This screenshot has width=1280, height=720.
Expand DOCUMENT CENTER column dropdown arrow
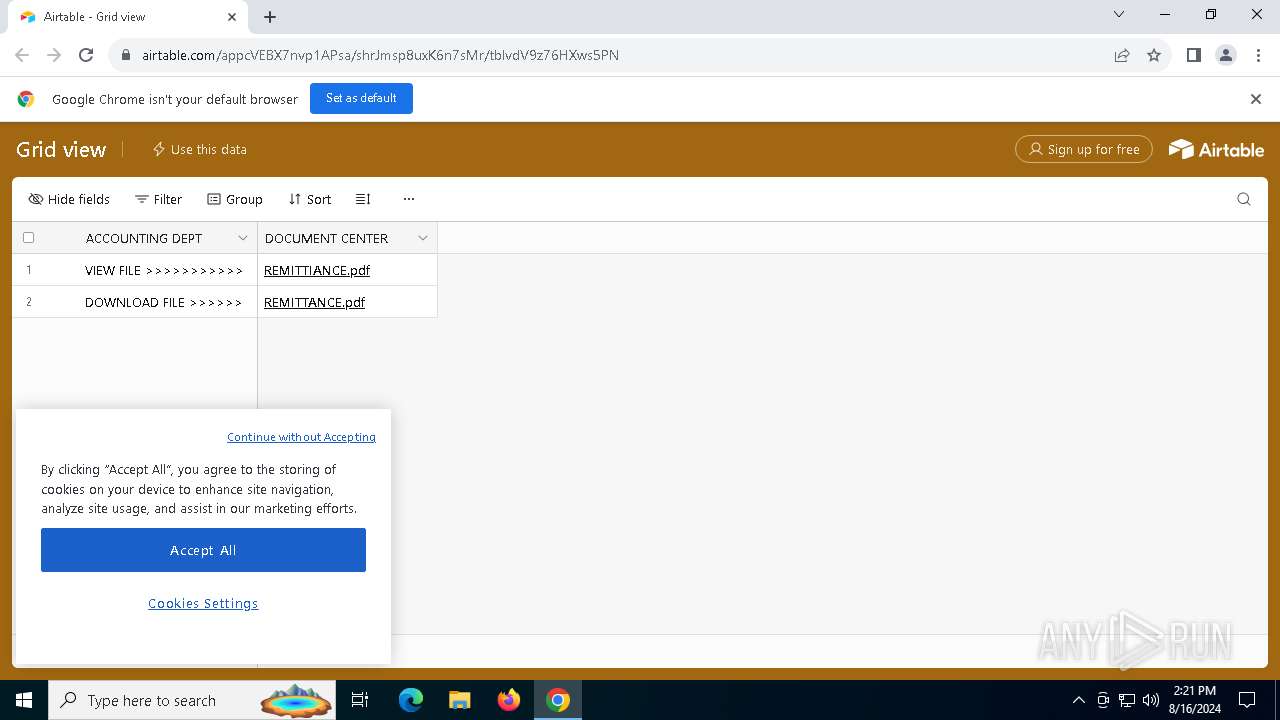point(422,238)
